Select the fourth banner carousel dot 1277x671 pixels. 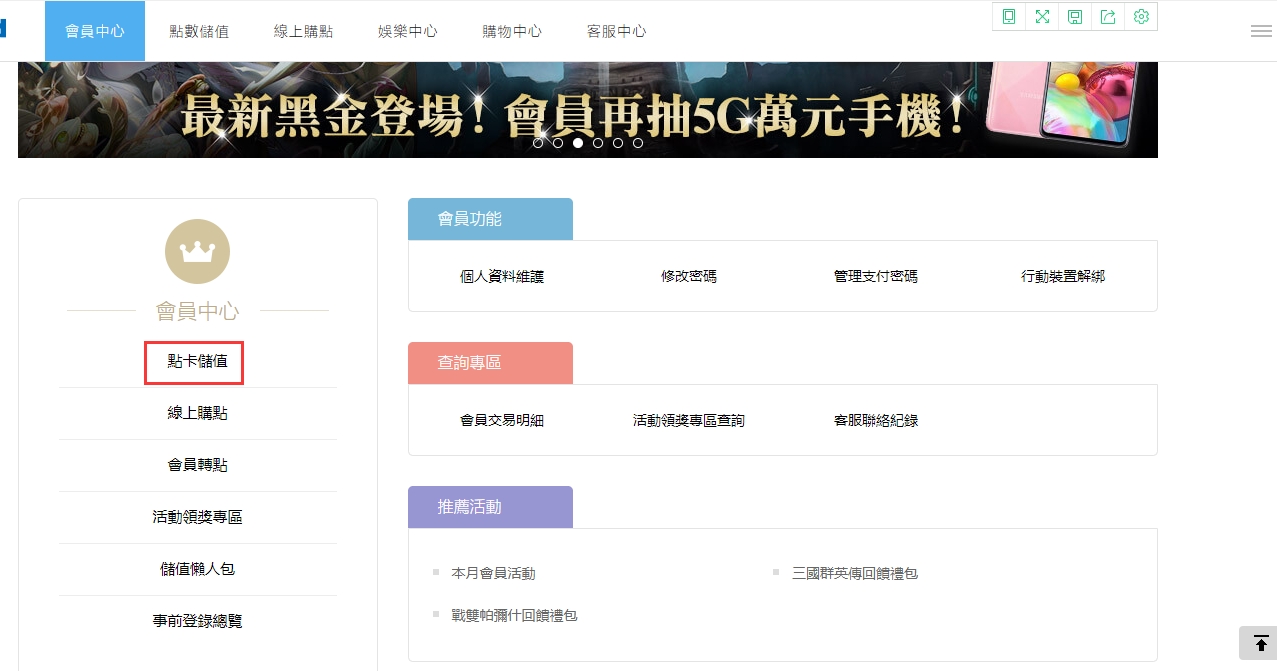click(x=598, y=143)
